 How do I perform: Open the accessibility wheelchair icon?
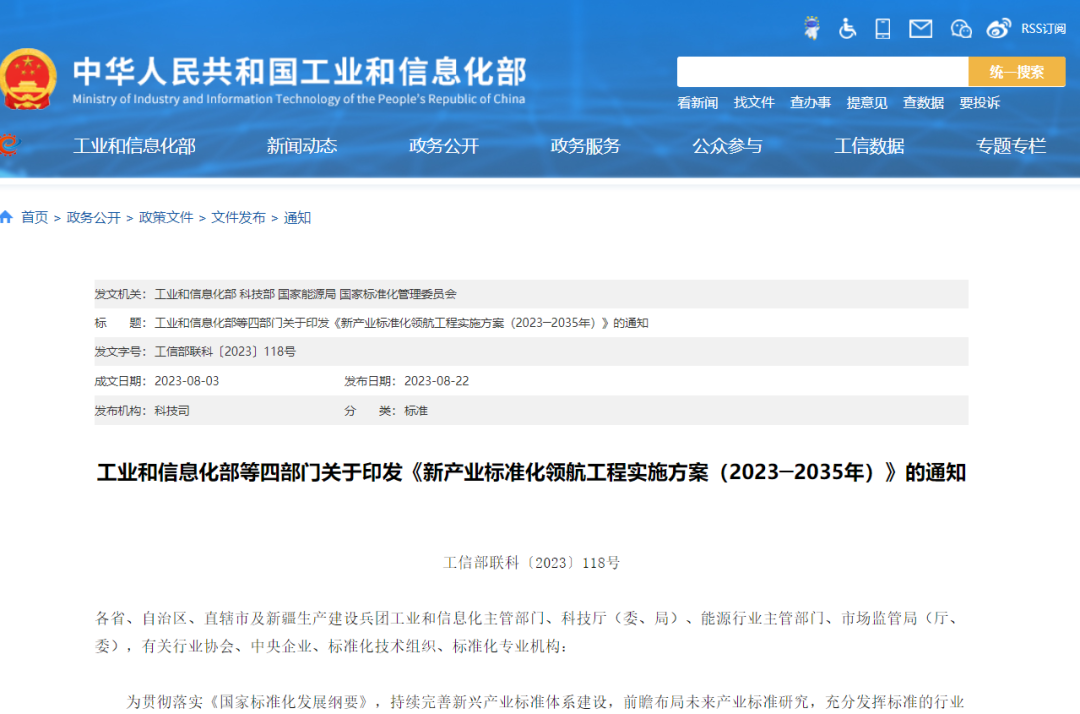[847, 28]
